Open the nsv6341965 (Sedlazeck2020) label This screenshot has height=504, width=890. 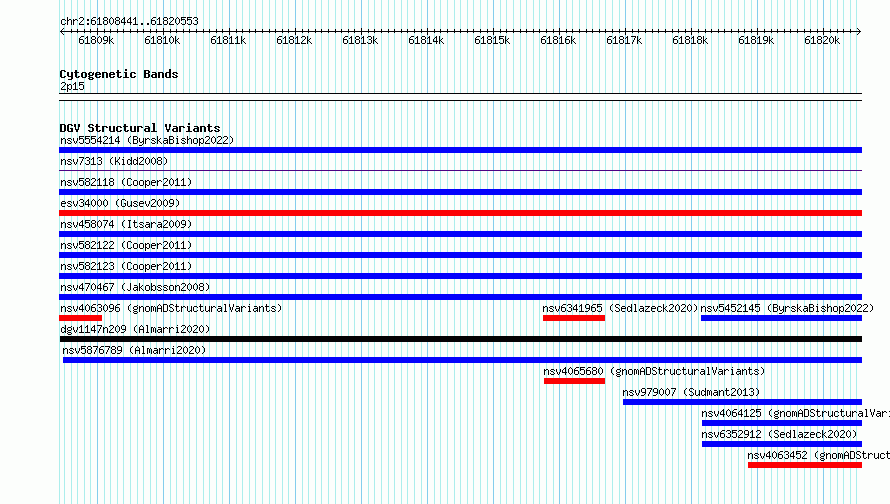[x=620, y=308]
